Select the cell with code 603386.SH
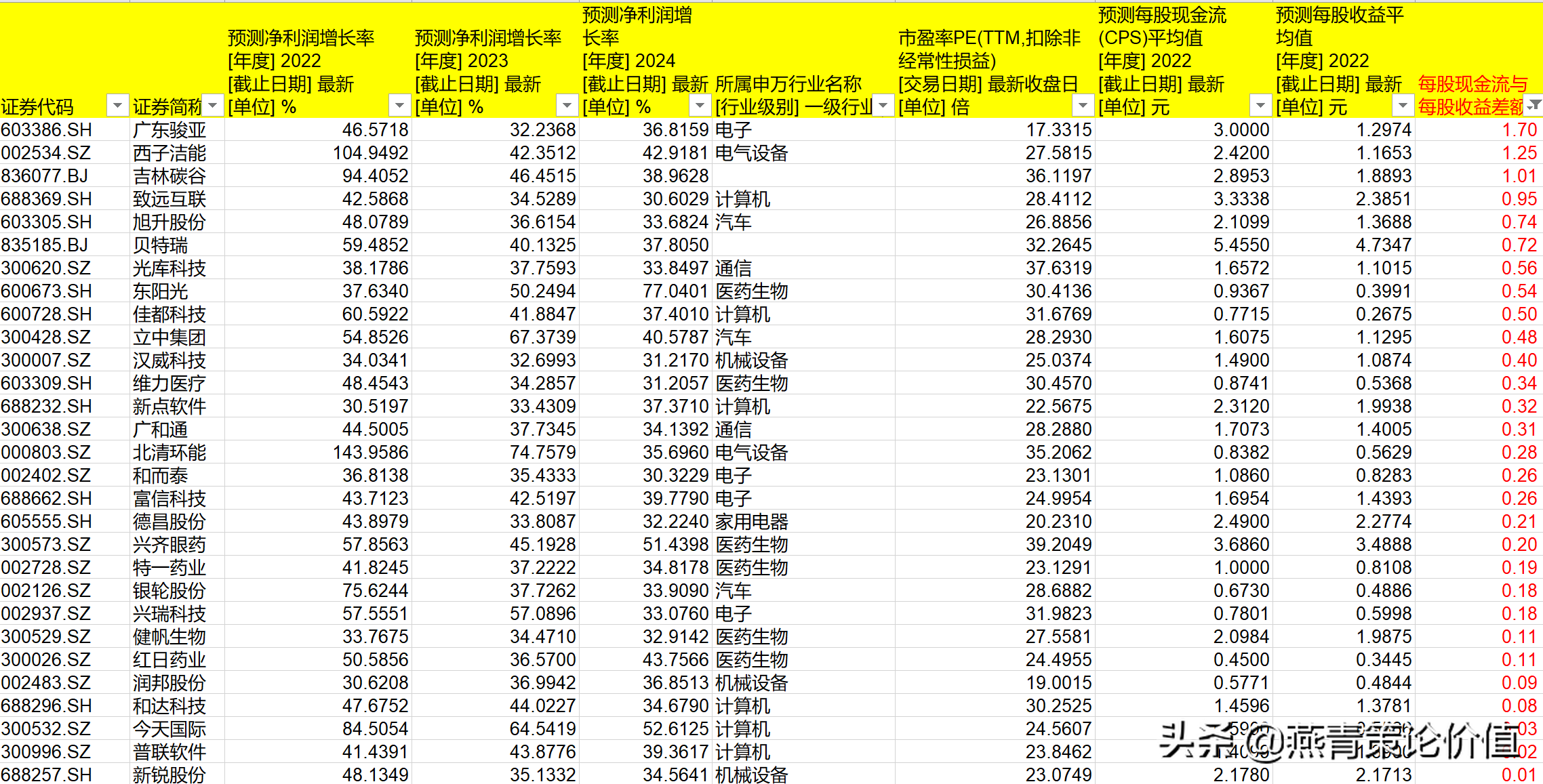 tap(46, 129)
